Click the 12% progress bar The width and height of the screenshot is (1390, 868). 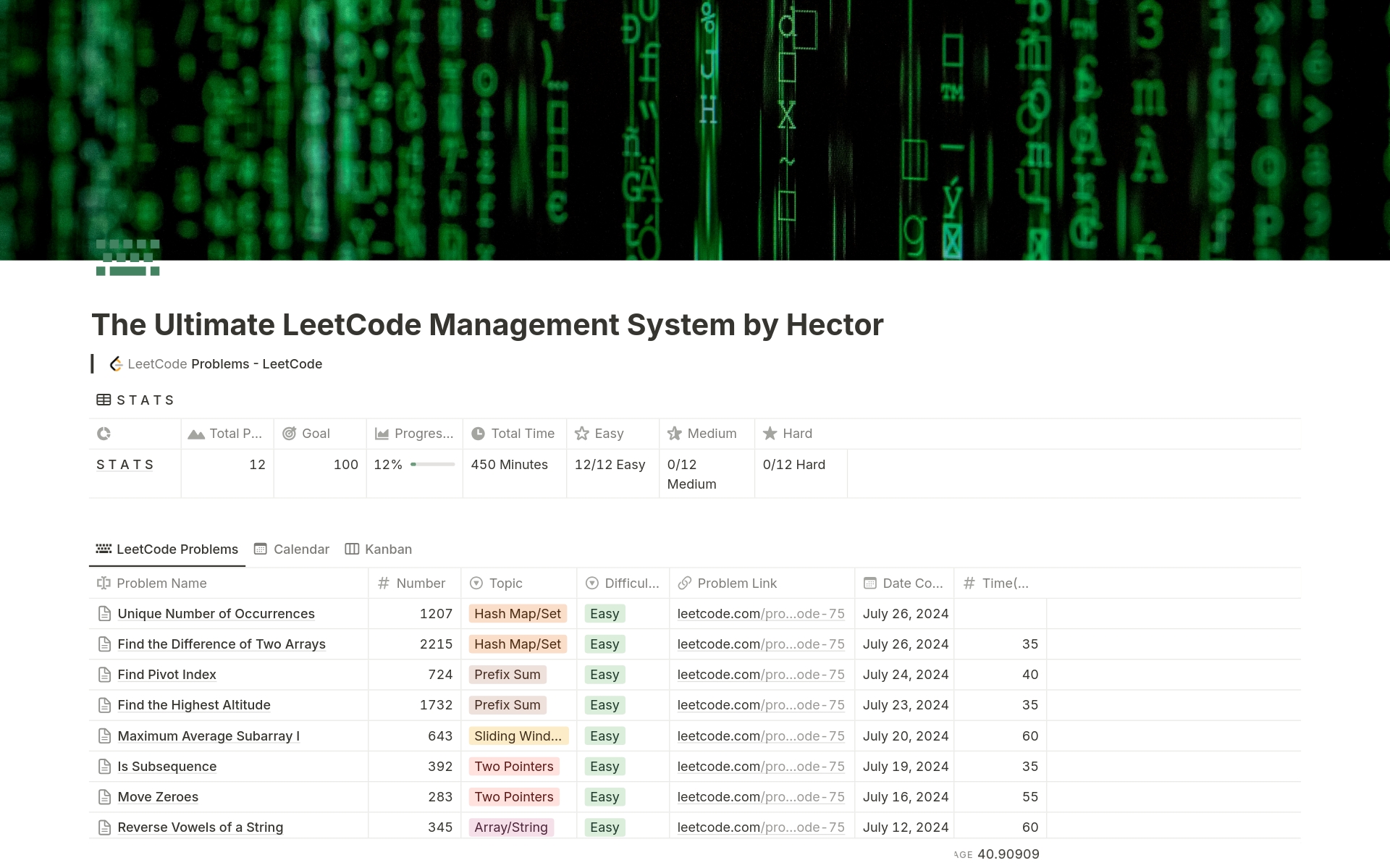tap(432, 465)
